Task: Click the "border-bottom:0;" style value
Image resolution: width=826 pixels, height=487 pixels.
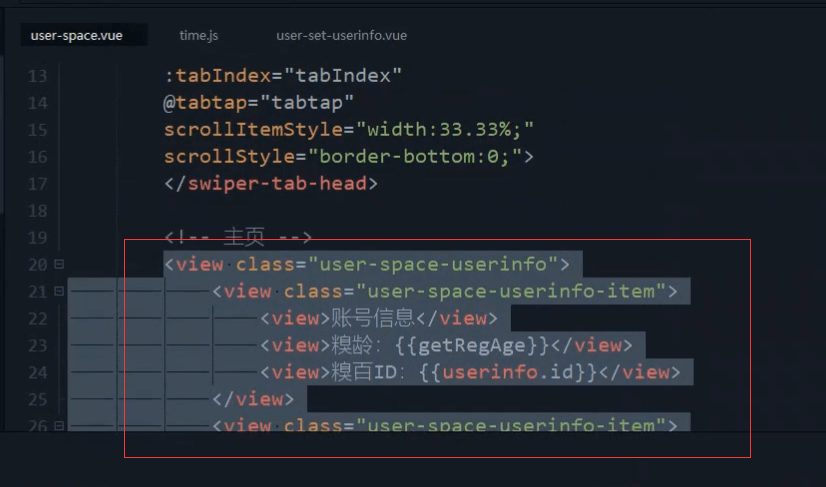Action: click(x=415, y=157)
